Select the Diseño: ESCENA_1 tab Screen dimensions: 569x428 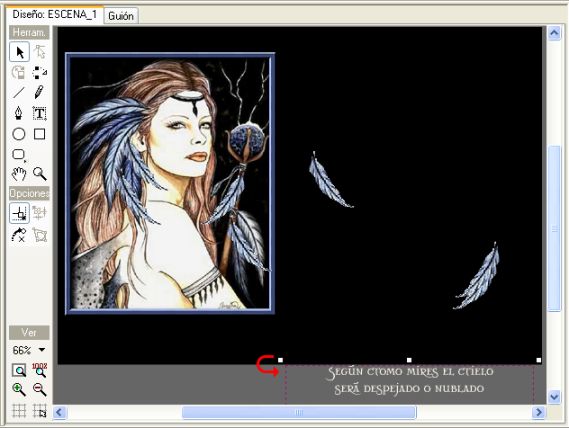pyautogui.click(x=55, y=15)
